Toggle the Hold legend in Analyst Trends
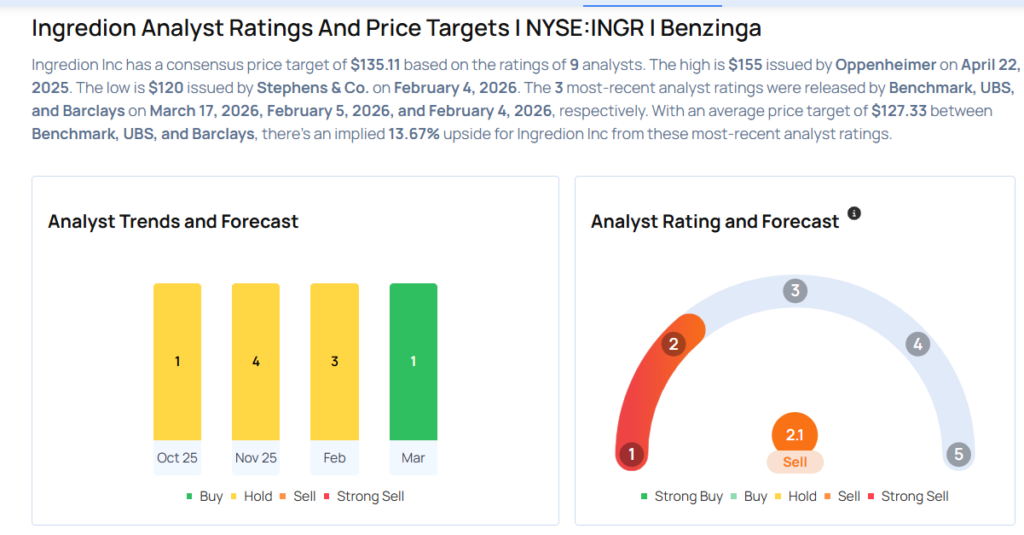 point(250,496)
